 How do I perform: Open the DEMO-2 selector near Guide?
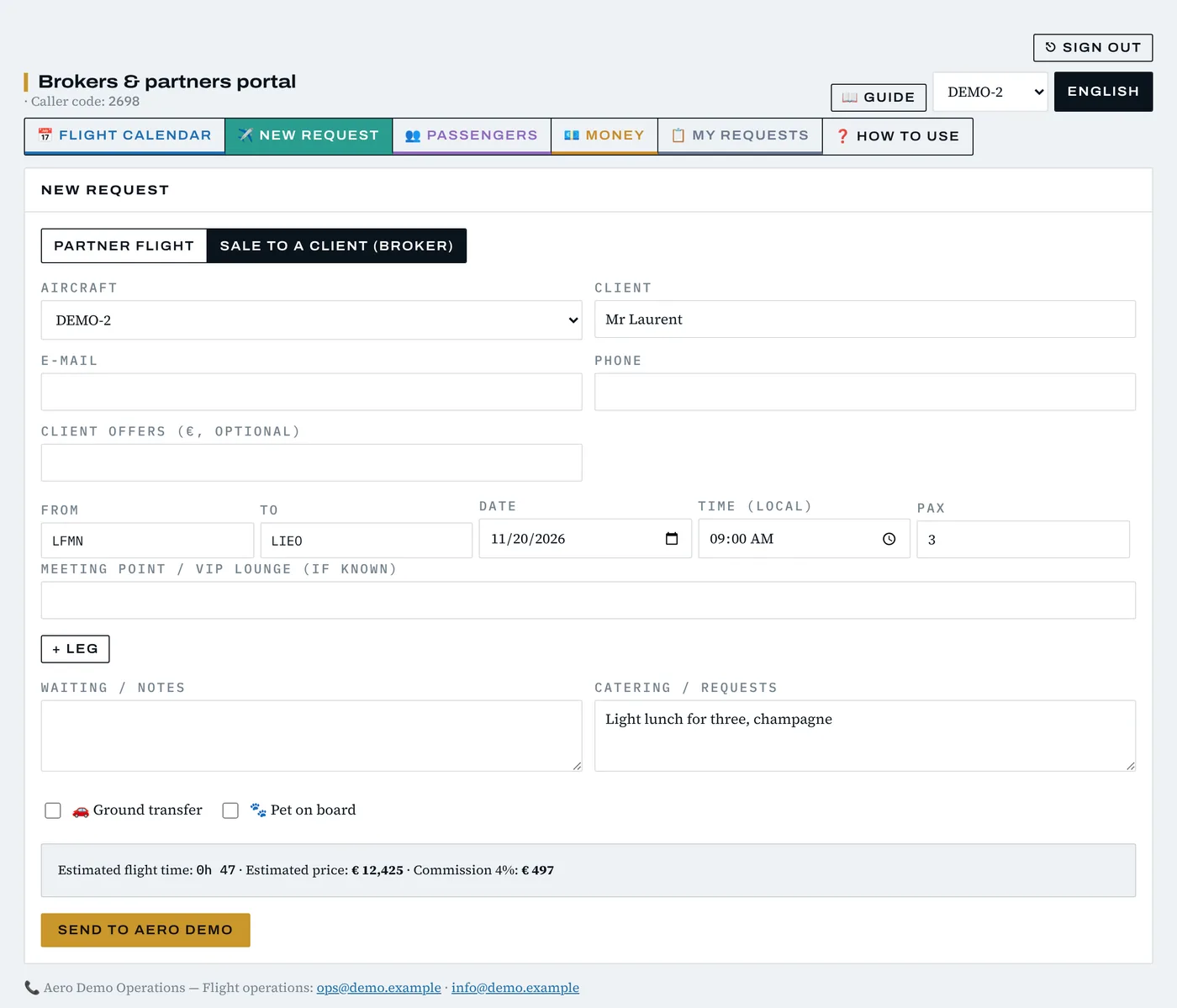point(990,92)
